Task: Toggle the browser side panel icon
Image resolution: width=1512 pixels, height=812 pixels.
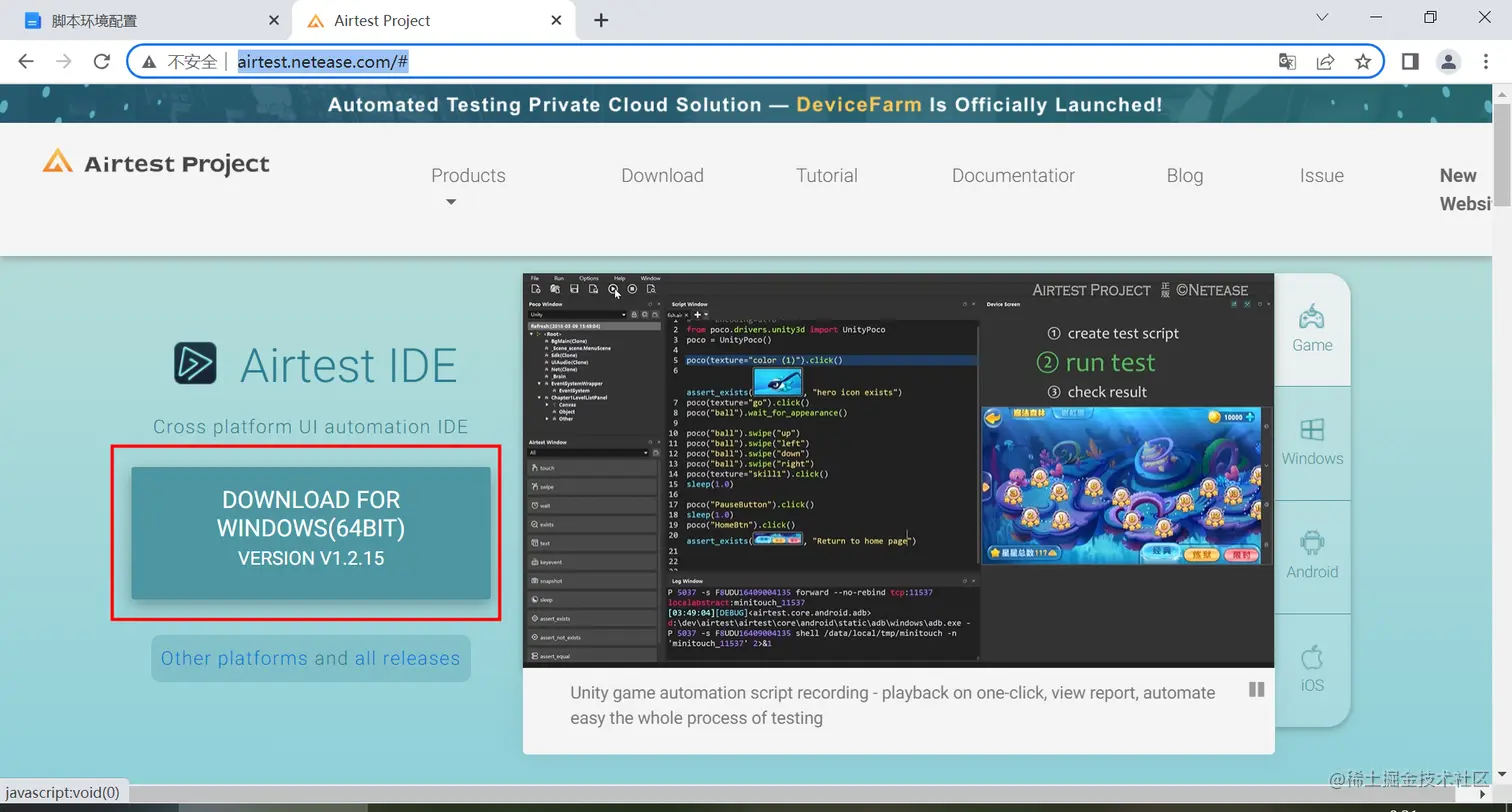Action: (x=1410, y=62)
